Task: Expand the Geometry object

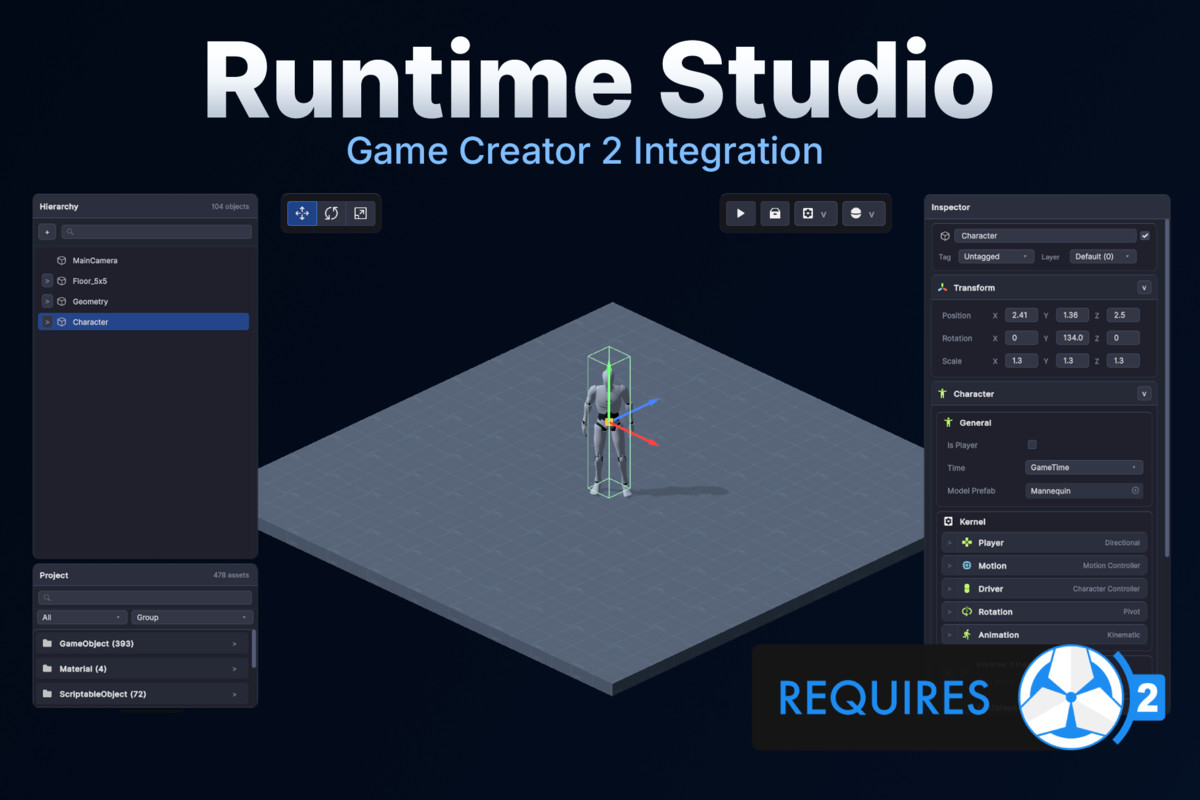Action: tap(47, 301)
